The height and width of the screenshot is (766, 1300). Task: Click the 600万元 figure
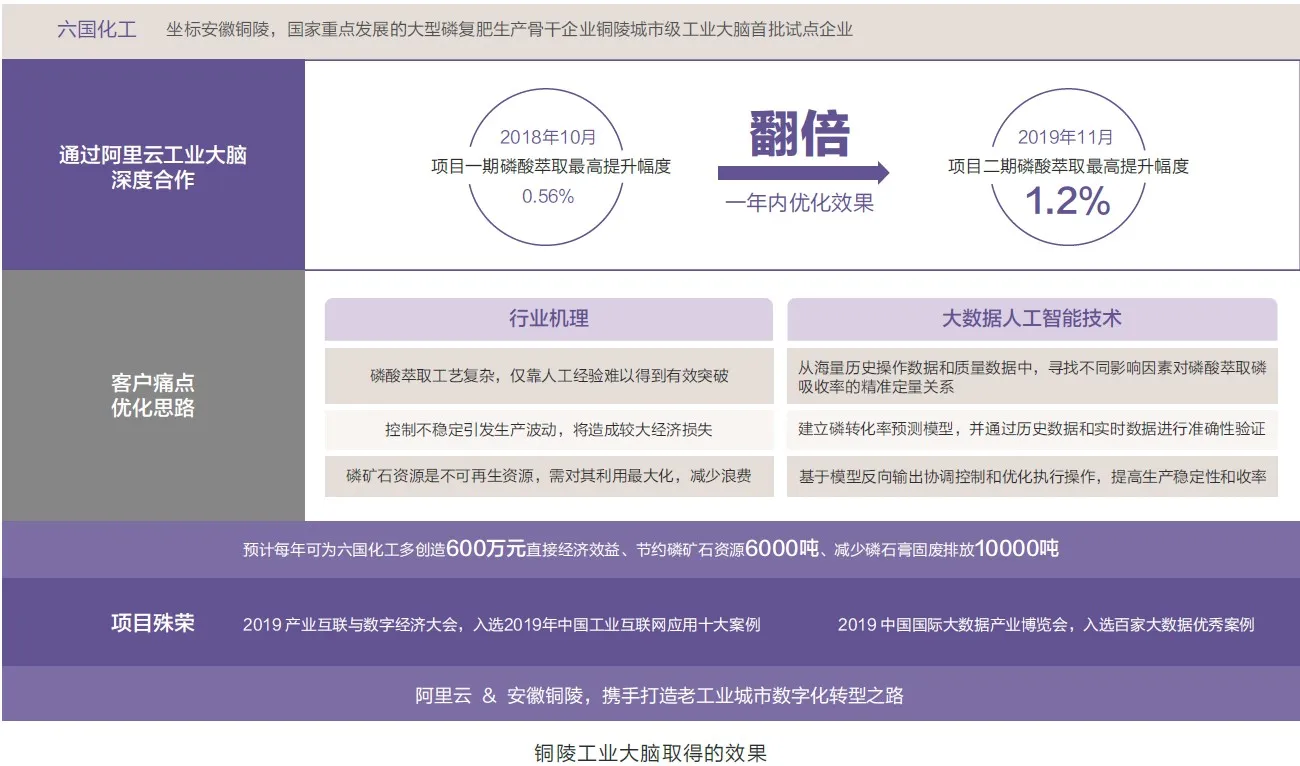(x=485, y=548)
